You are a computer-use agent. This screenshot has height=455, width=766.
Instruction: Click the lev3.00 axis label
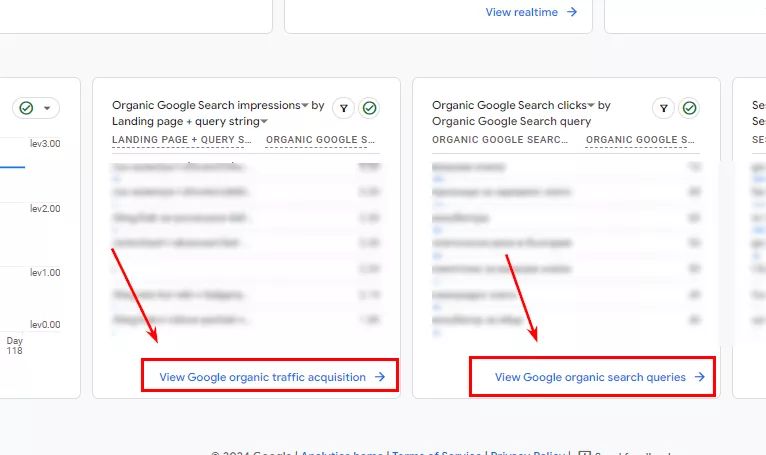pyautogui.click(x=45, y=144)
